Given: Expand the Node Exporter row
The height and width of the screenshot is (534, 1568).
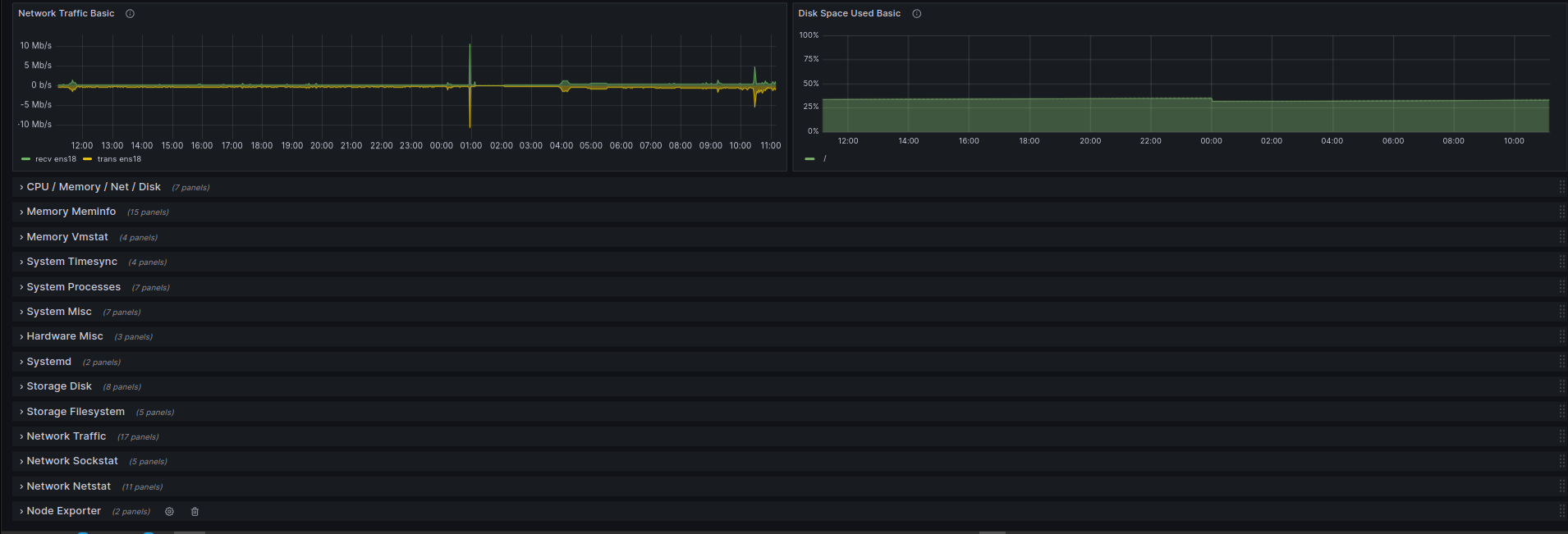Looking at the screenshot, I should [x=63, y=511].
